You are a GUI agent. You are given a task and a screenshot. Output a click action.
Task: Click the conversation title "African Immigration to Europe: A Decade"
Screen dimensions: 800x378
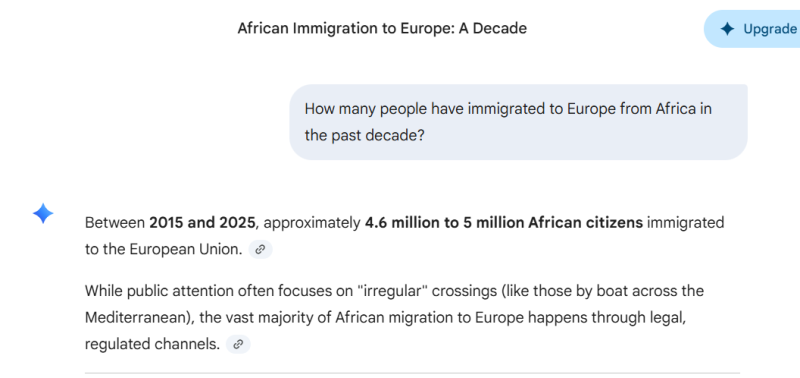pyautogui.click(x=382, y=29)
